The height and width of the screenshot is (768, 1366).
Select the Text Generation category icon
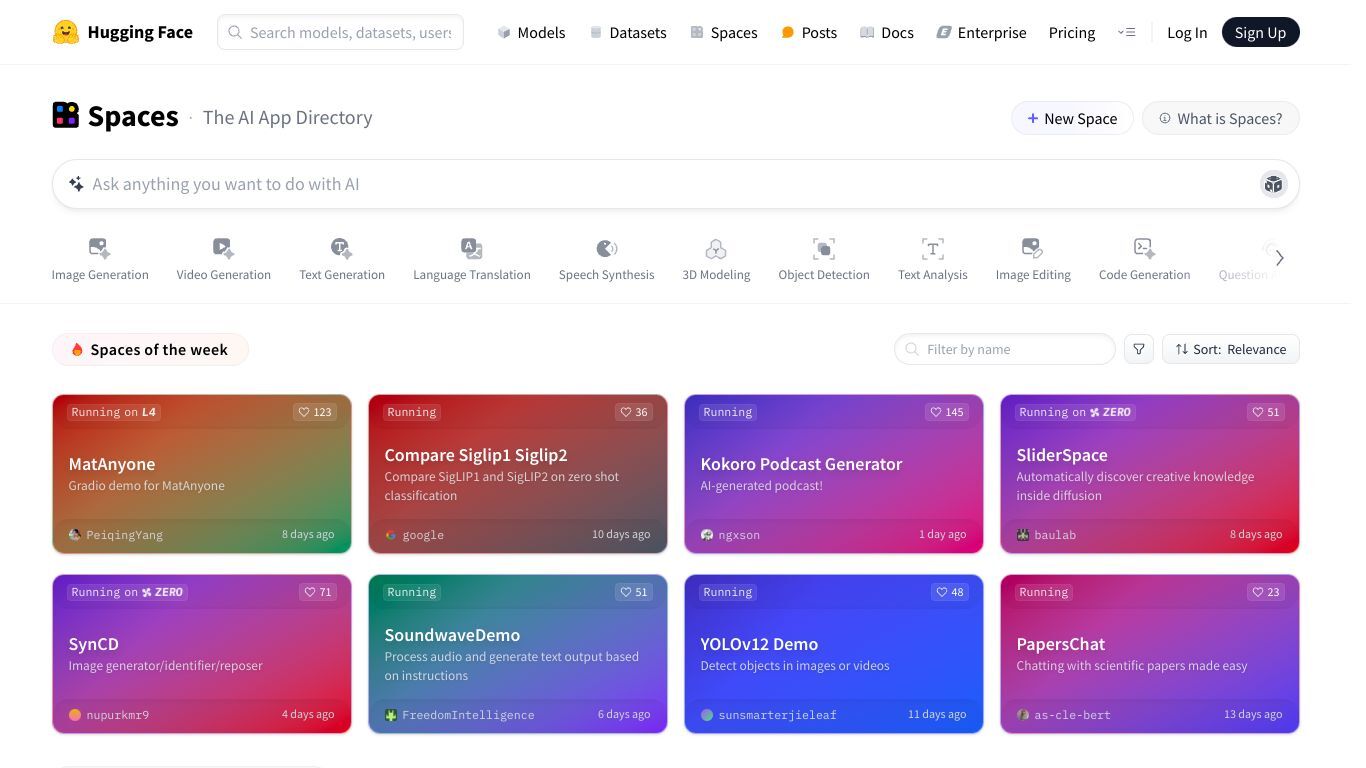click(x=342, y=248)
